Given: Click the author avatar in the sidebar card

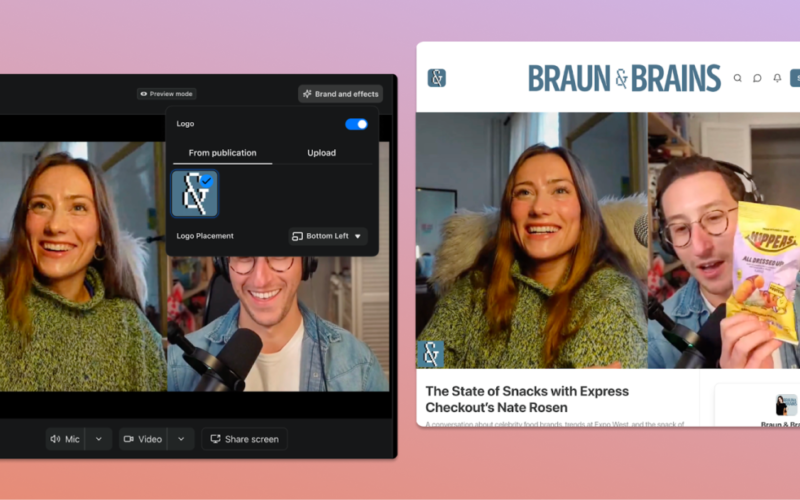Looking at the screenshot, I should 786,404.
